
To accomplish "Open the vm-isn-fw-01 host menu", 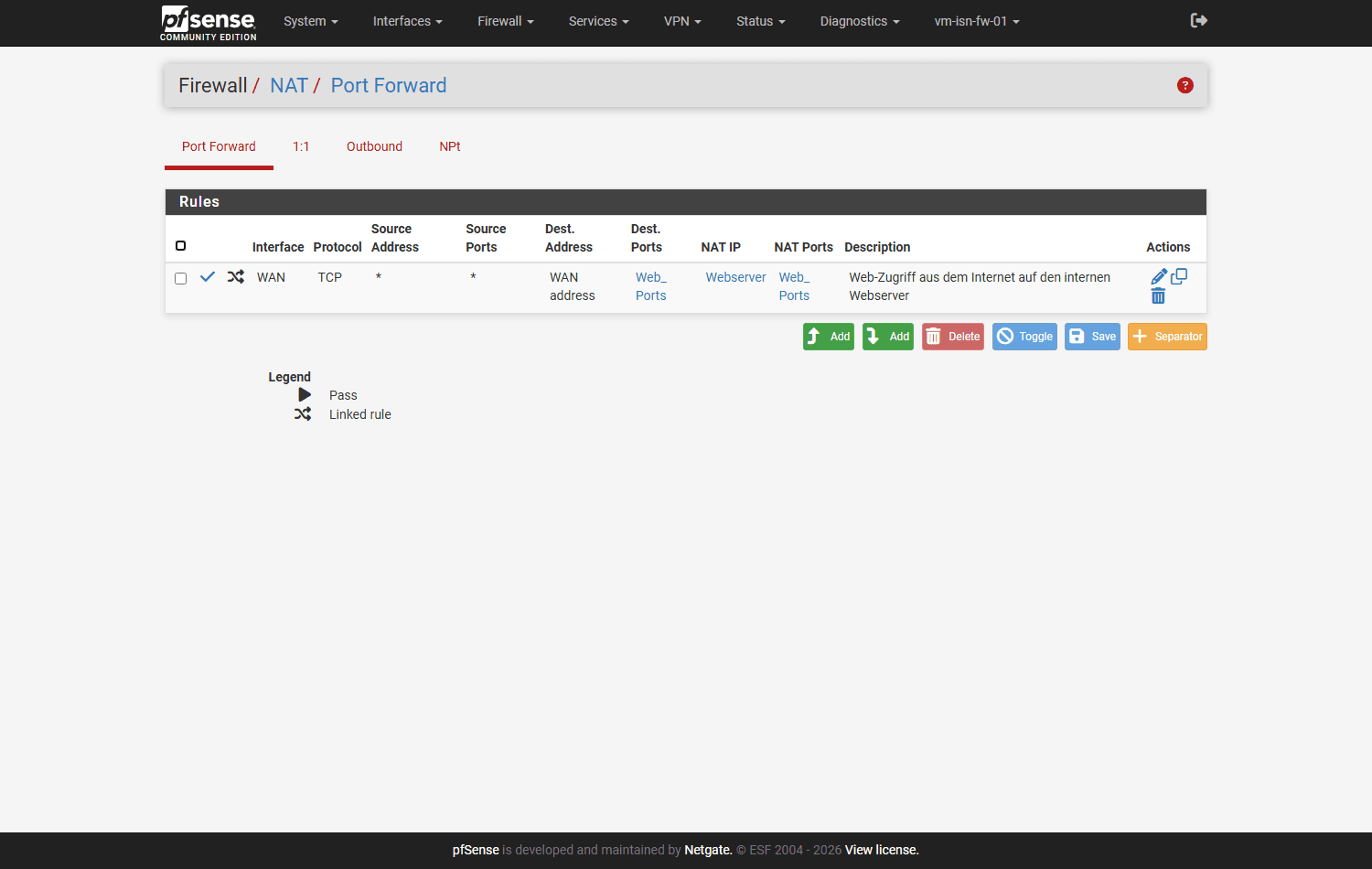I will 977,21.
